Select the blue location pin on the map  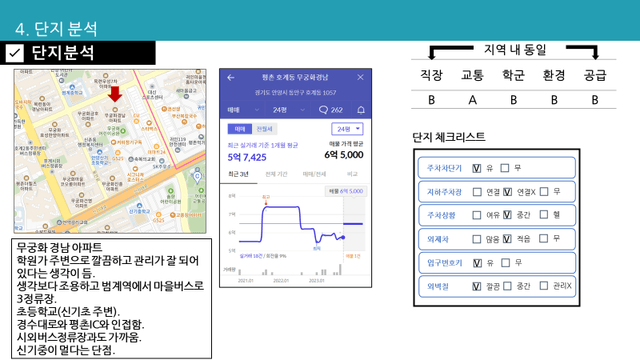pos(198,178)
